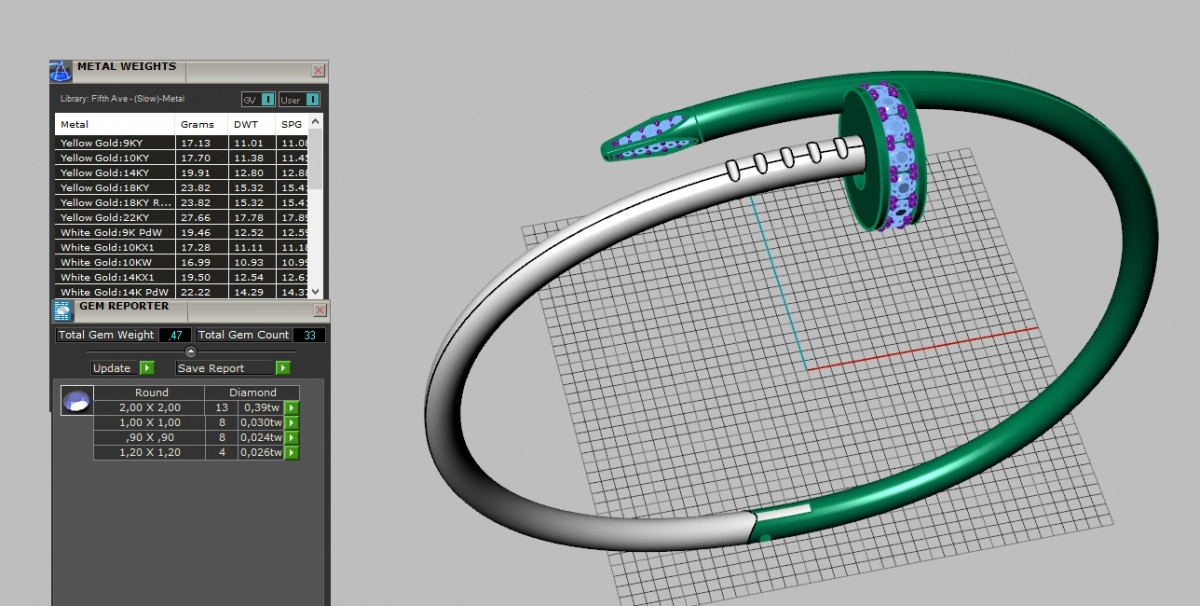The image size is (1200, 606).
Task: Click grams value 27.66 for 22KY
Action: click(x=194, y=218)
